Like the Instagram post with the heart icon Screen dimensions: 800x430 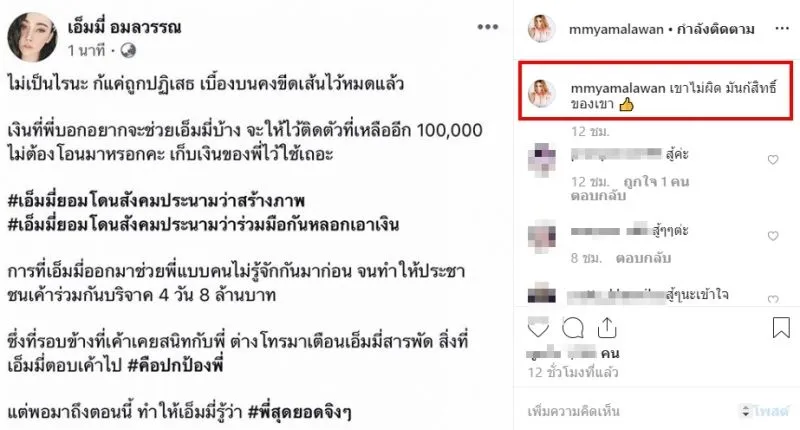[538, 329]
